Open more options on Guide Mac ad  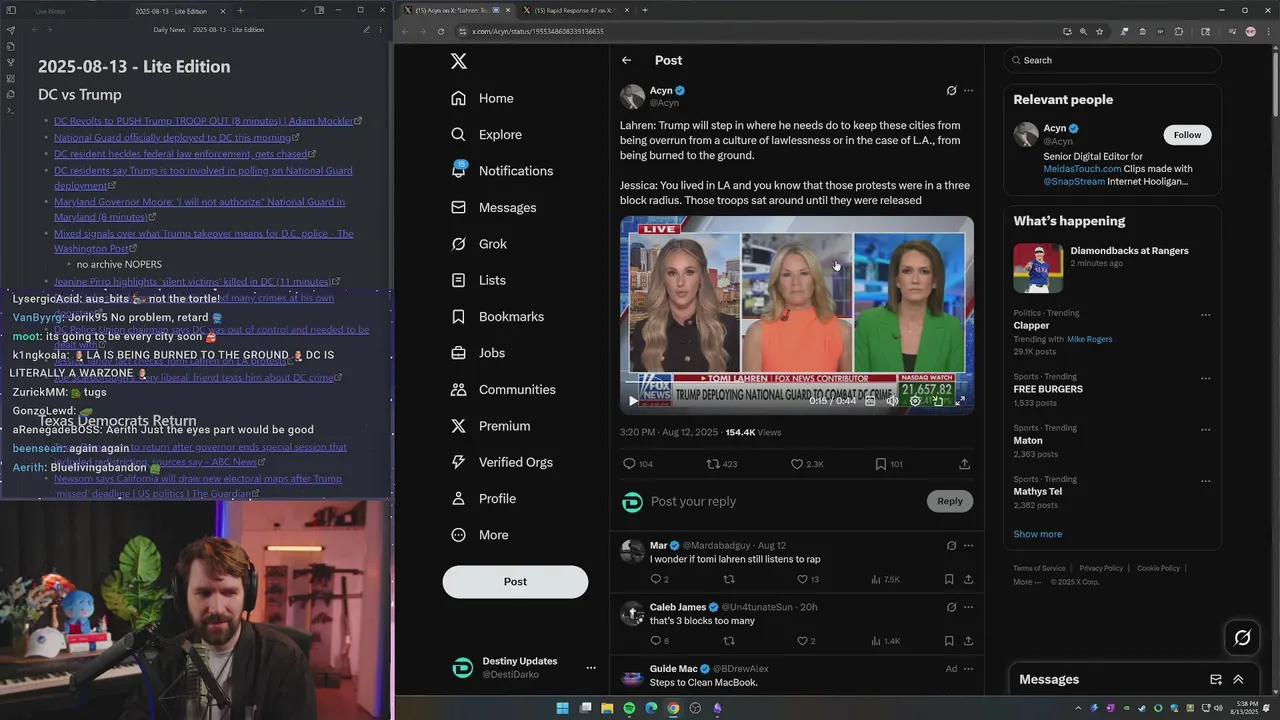pyautogui.click(x=968, y=669)
